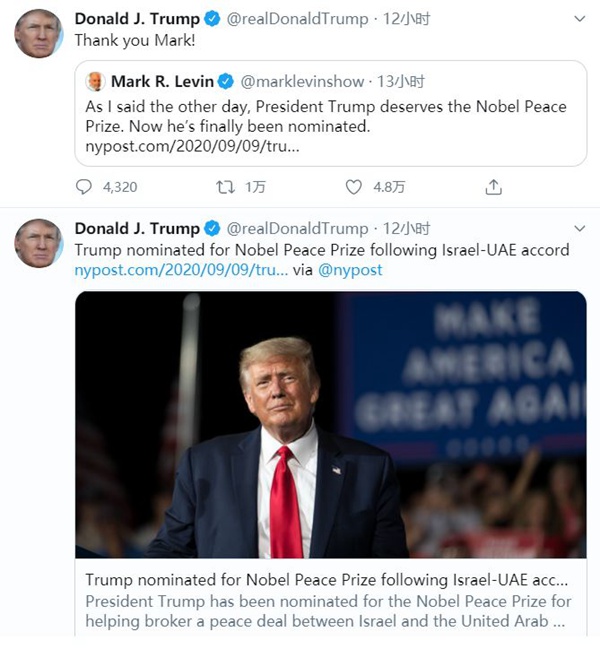The image size is (600, 649).
Task: Open the quoted Mark R. Levin tweet
Action: pos(331,113)
